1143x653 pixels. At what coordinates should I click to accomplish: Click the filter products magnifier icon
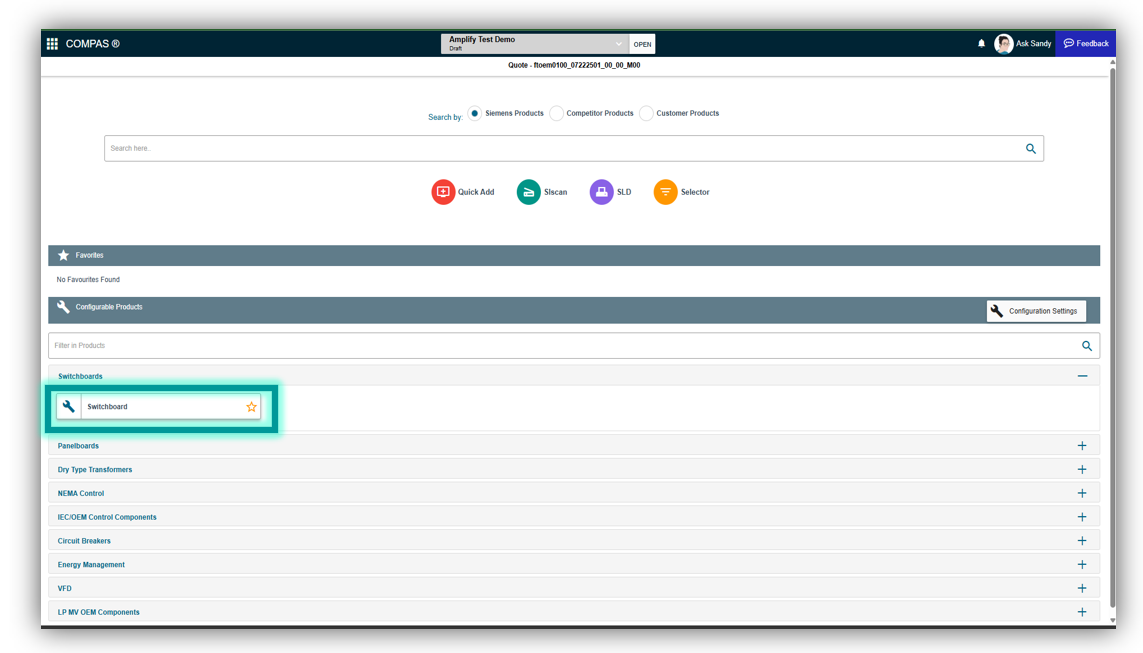pos(1087,346)
